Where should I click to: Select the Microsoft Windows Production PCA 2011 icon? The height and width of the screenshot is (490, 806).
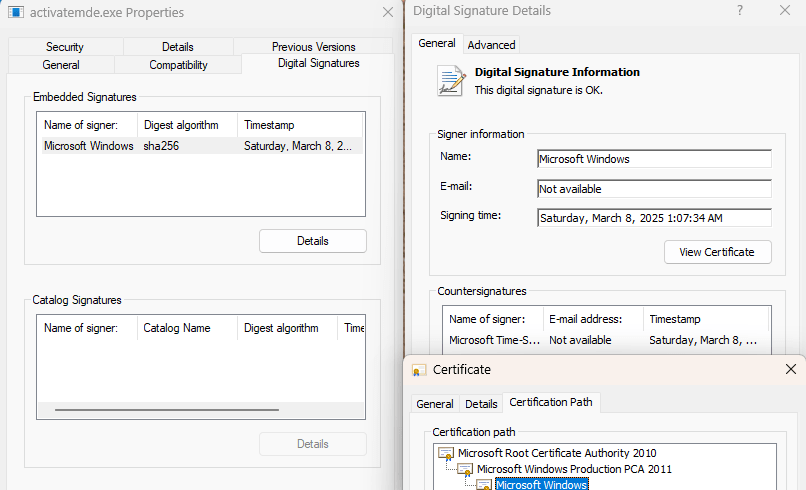pyautogui.click(x=465, y=469)
